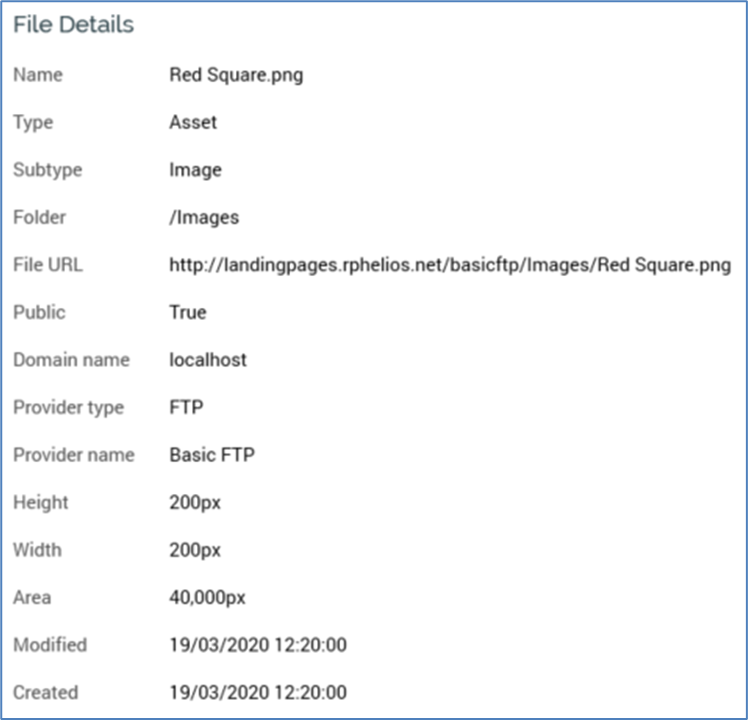Click the File URL label

pos(47,265)
